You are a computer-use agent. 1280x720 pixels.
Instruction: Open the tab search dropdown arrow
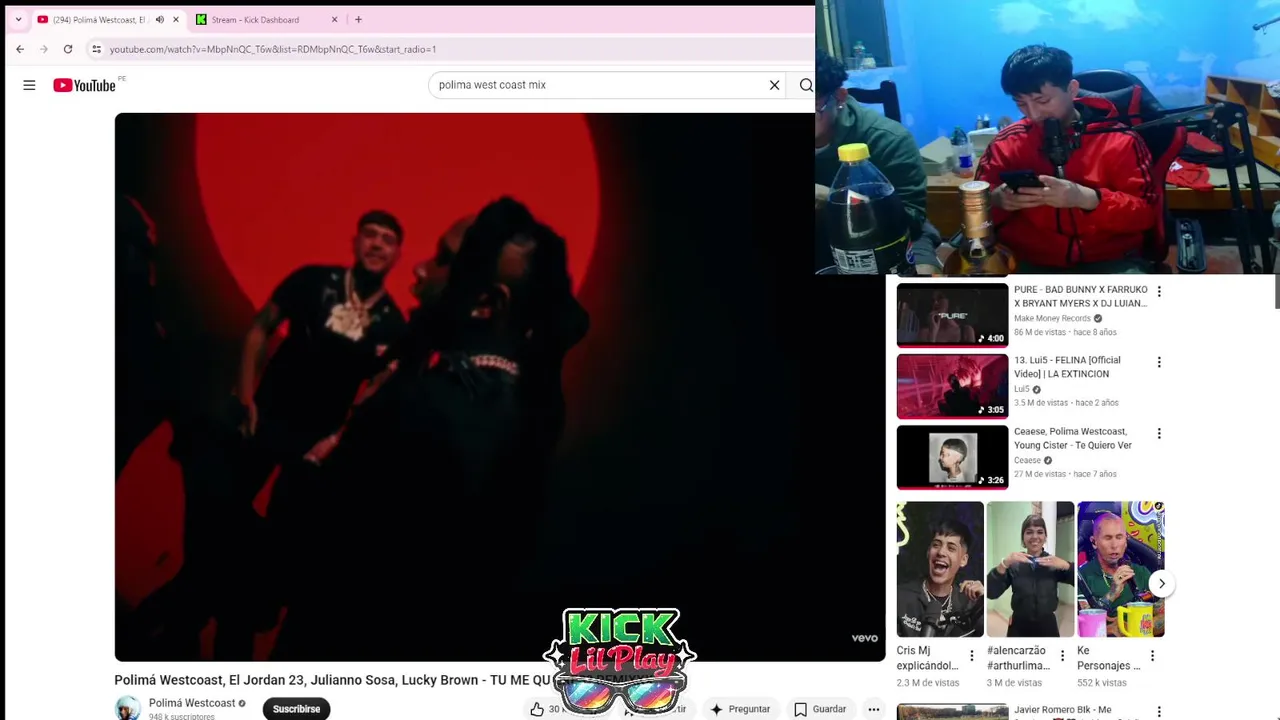tap(18, 19)
